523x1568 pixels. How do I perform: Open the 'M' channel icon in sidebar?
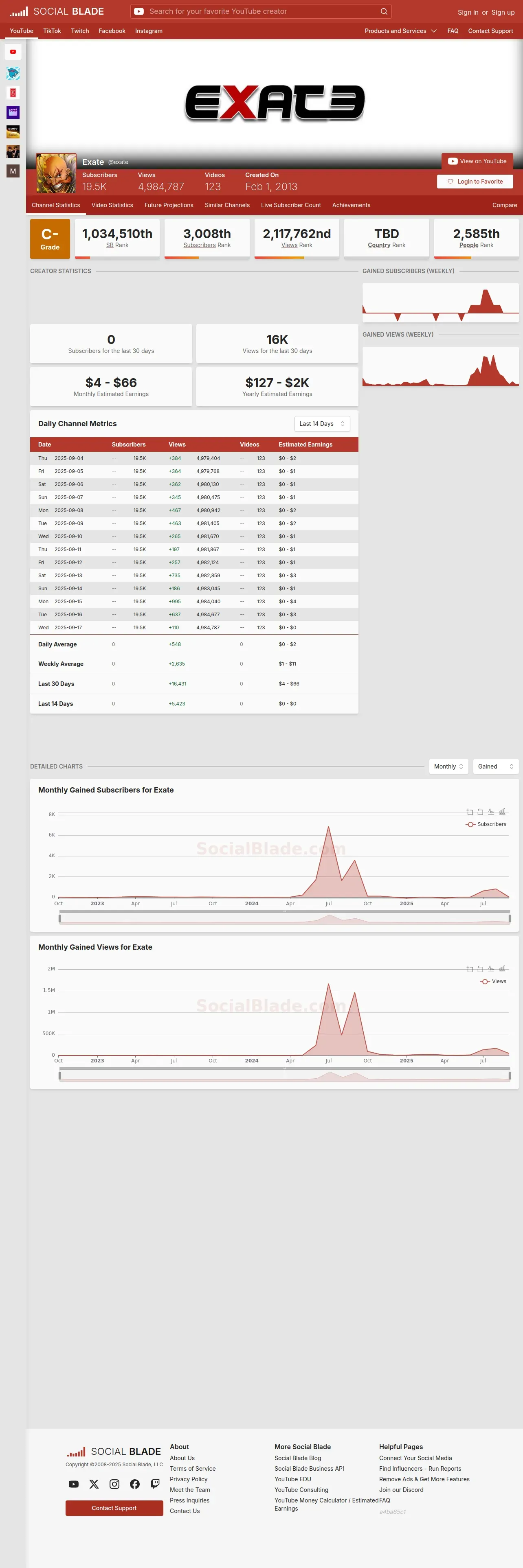13,171
